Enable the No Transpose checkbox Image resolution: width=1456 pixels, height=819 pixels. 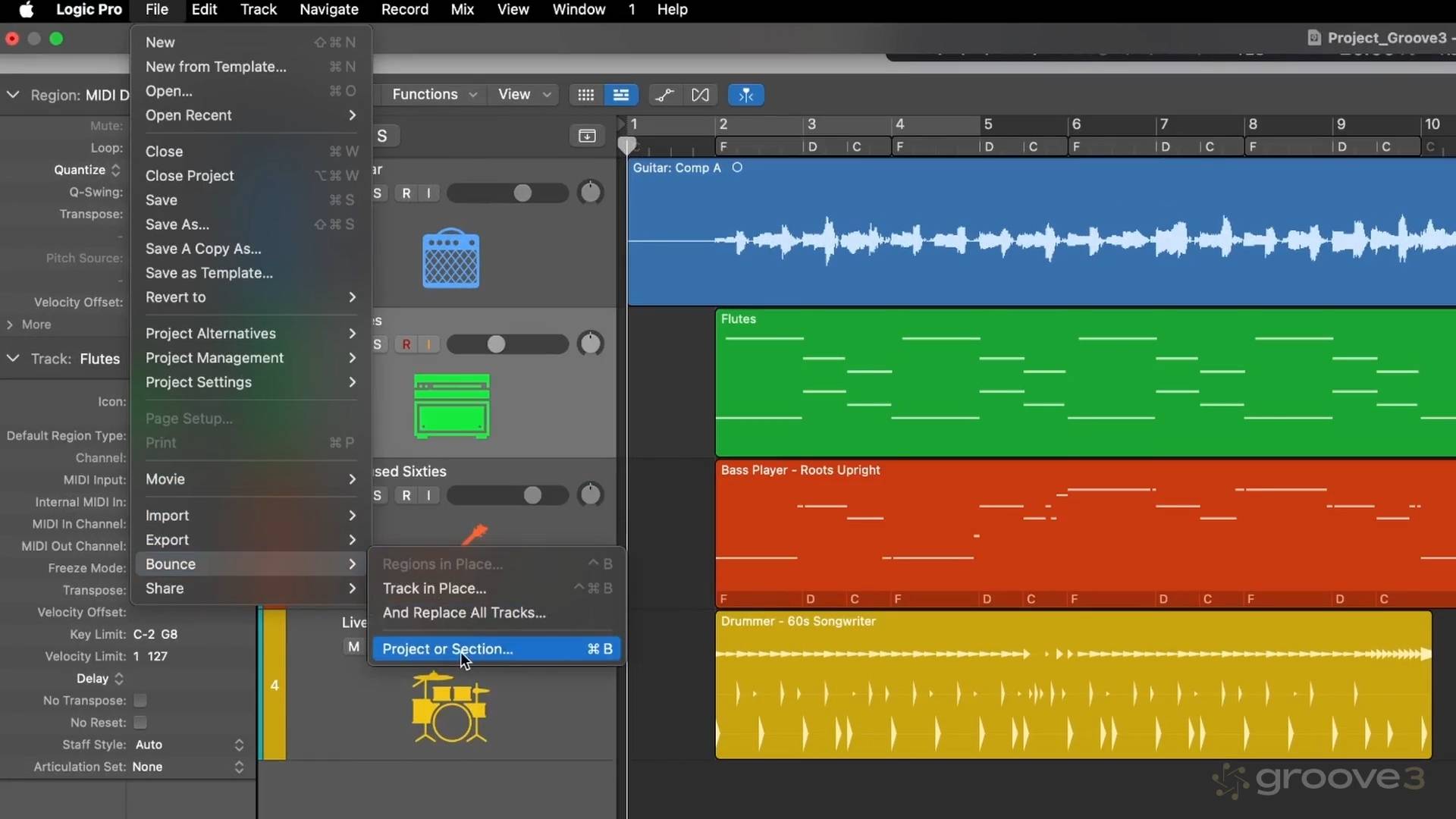point(140,700)
